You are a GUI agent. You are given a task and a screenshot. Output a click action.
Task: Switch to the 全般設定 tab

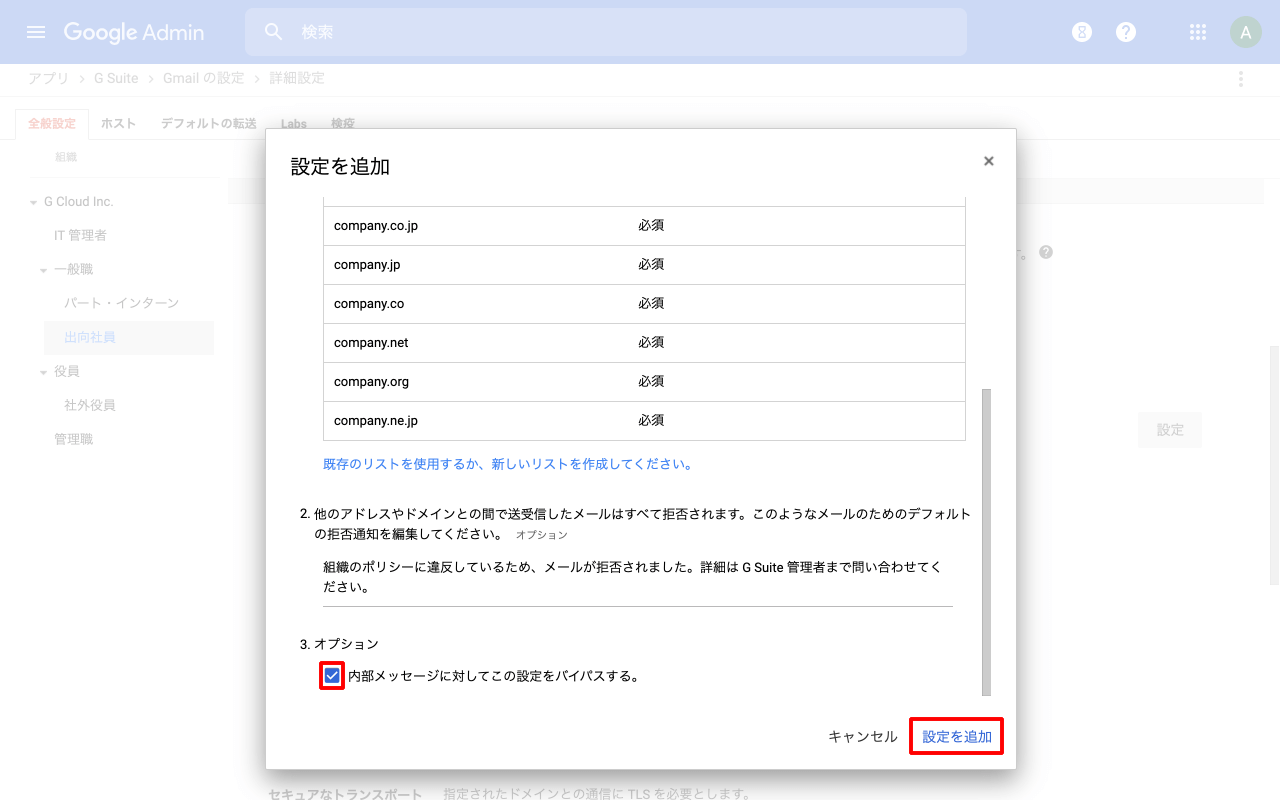point(52,124)
